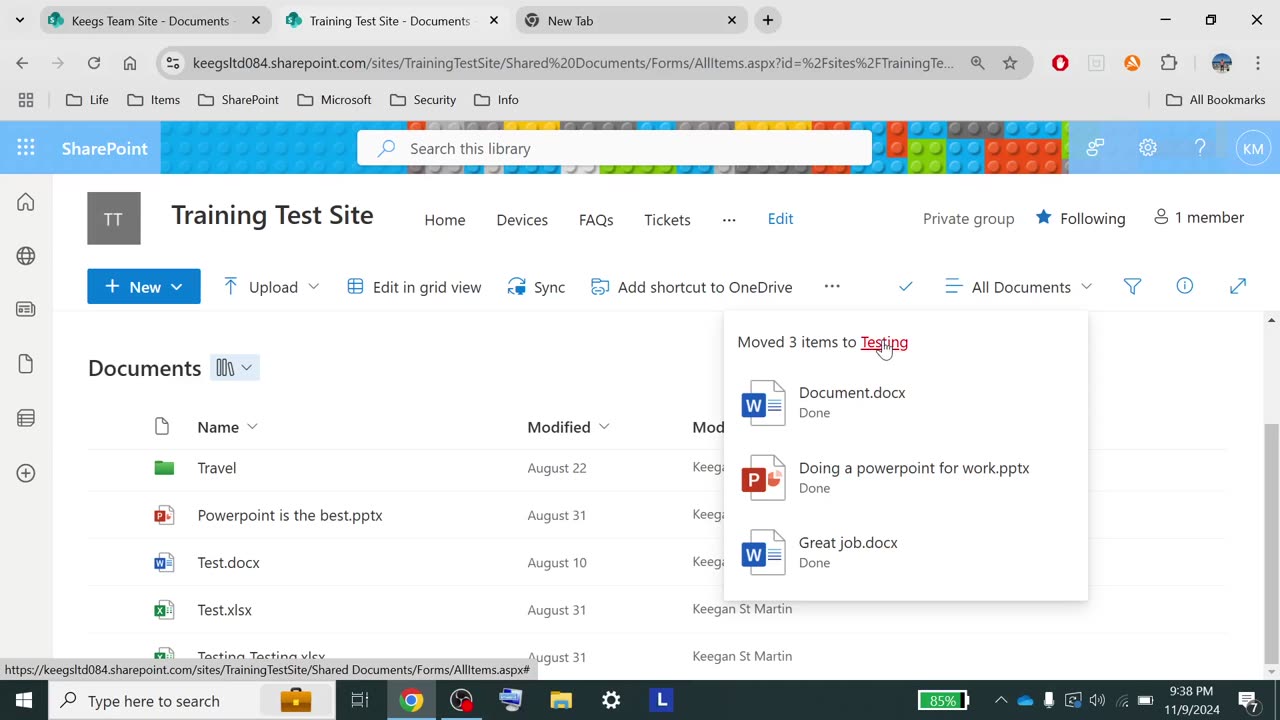The width and height of the screenshot is (1280, 720).
Task: Click the Windows Start button
Action: coord(24,700)
